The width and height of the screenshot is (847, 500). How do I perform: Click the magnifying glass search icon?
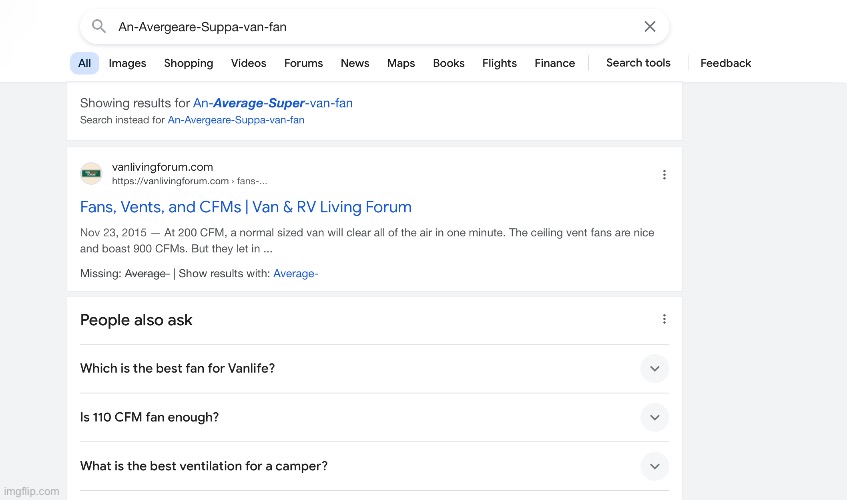pyautogui.click(x=98, y=26)
